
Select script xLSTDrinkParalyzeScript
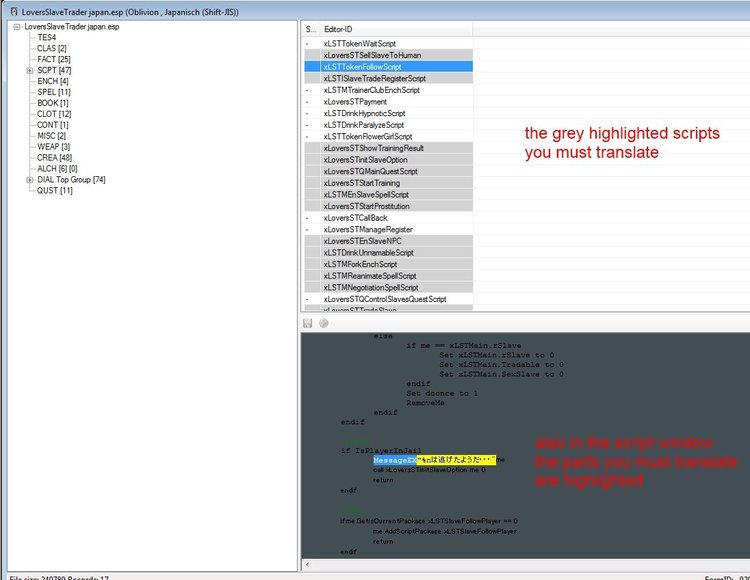(x=388, y=125)
